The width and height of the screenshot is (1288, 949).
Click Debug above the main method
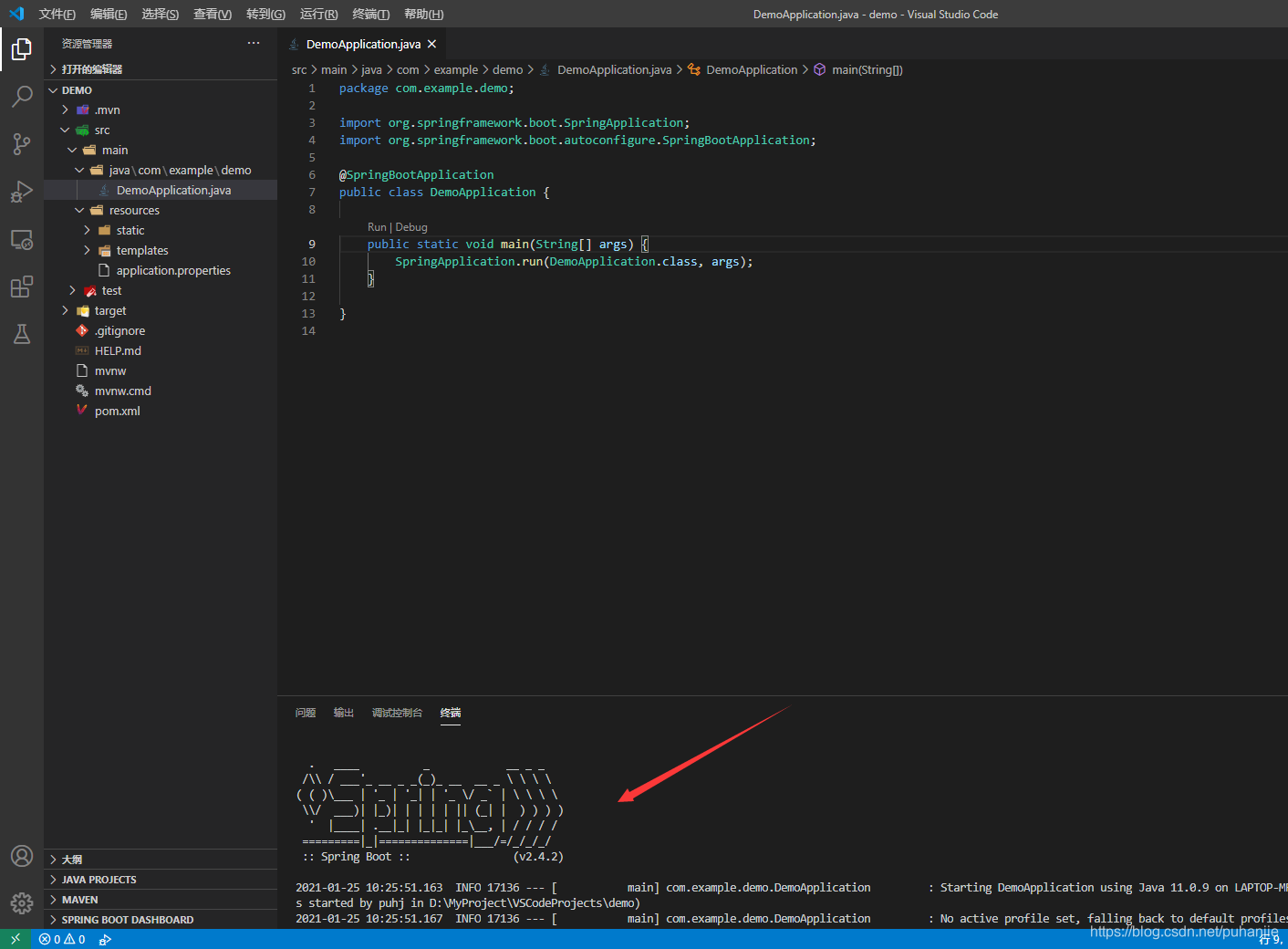tap(410, 226)
